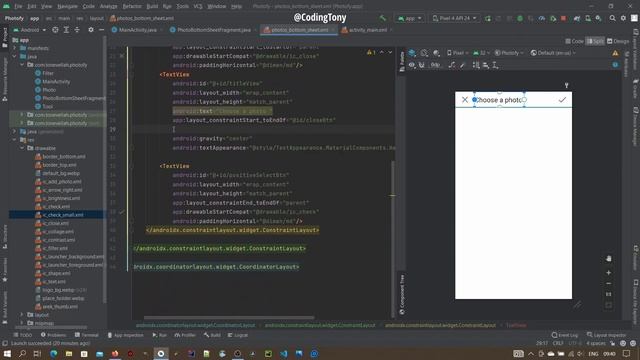Open the Terminal tool window
This screenshot has height=360, width=640.
(87, 335)
